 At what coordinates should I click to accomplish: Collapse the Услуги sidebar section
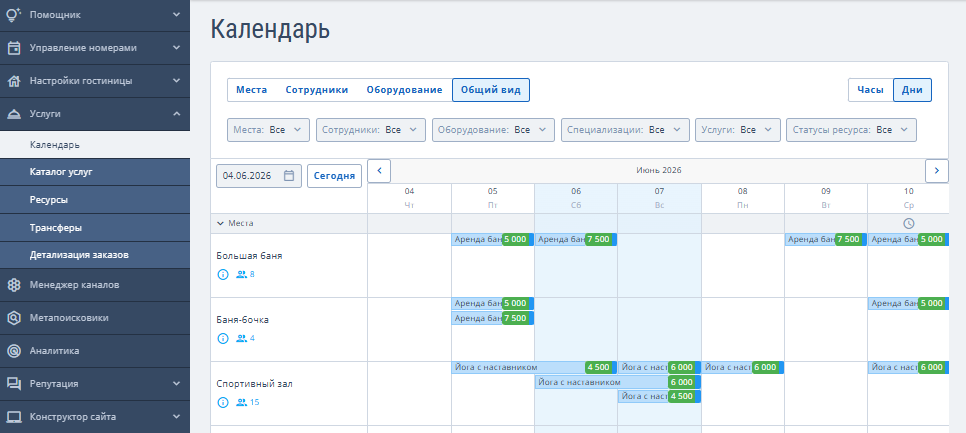pos(177,114)
